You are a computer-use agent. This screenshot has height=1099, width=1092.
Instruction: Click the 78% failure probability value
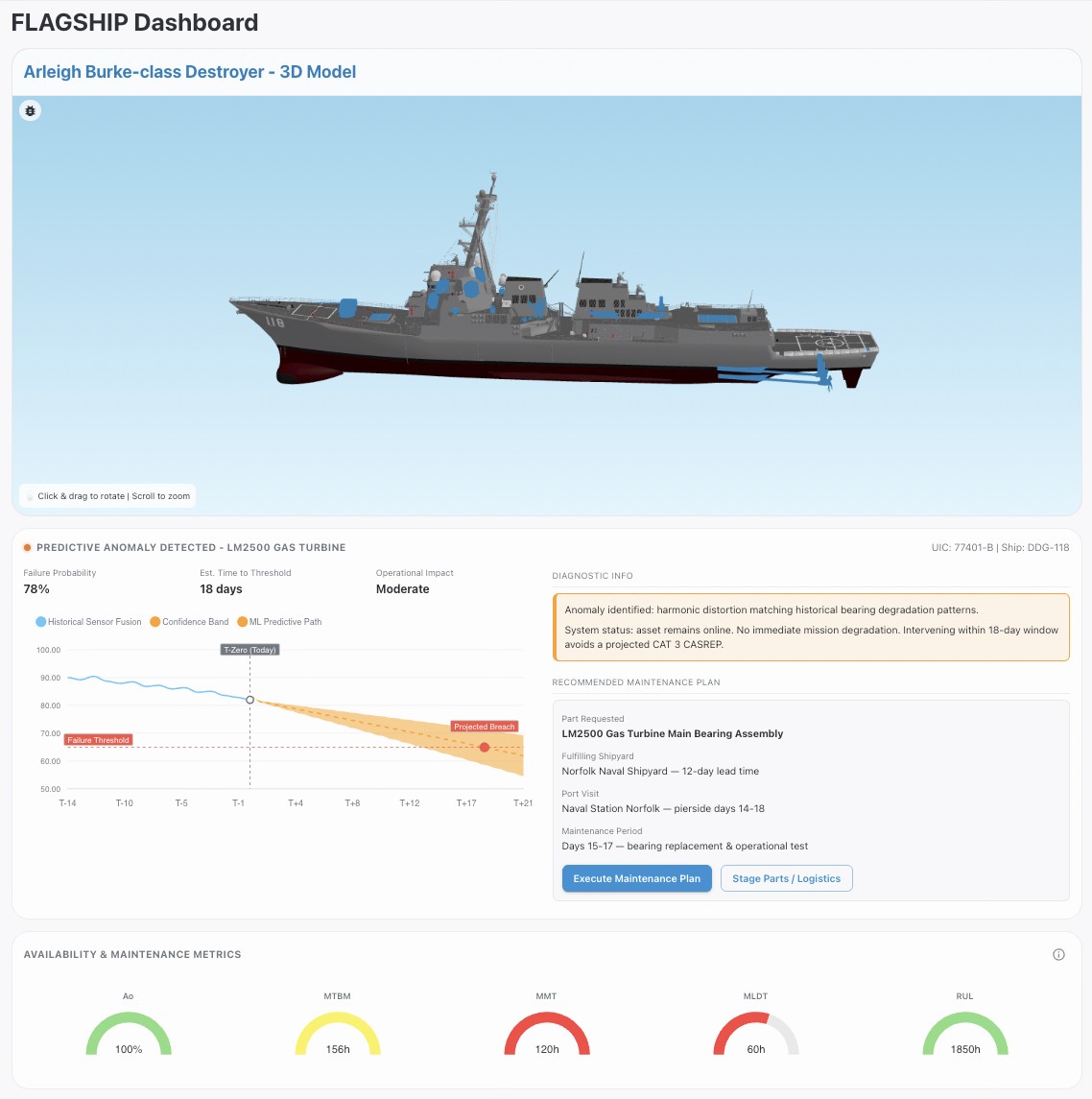(36, 588)
